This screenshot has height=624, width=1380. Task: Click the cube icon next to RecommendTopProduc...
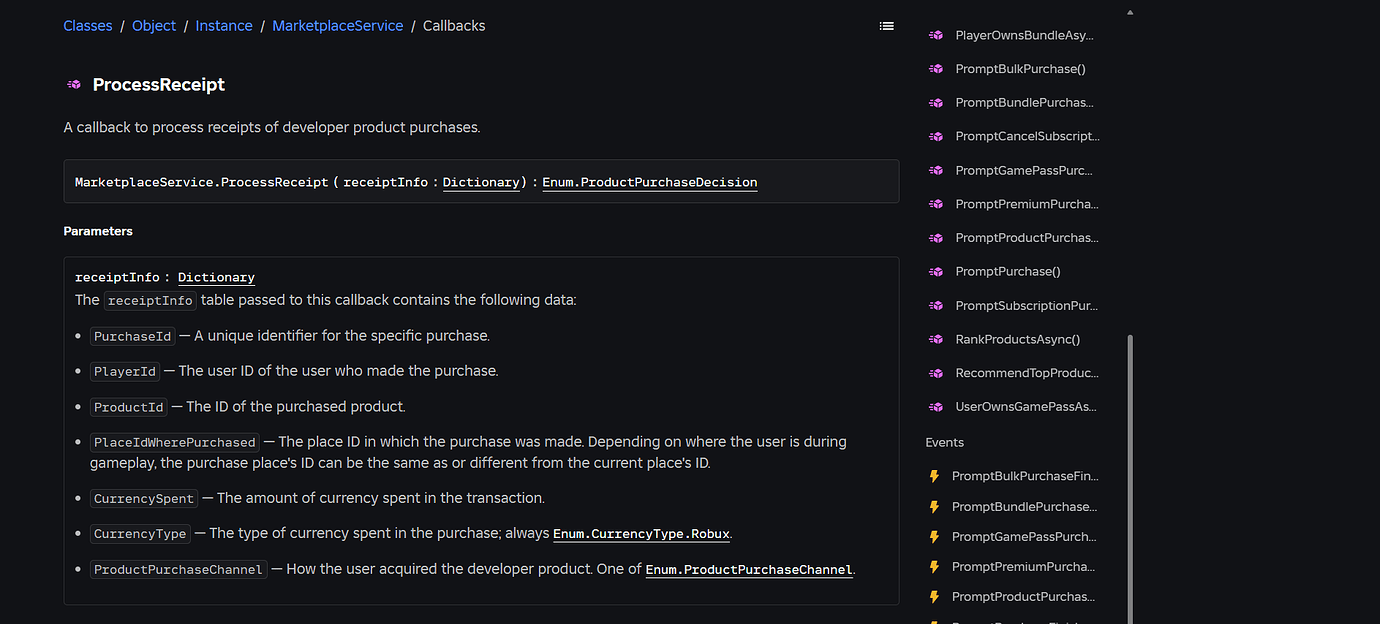[936, 373]
